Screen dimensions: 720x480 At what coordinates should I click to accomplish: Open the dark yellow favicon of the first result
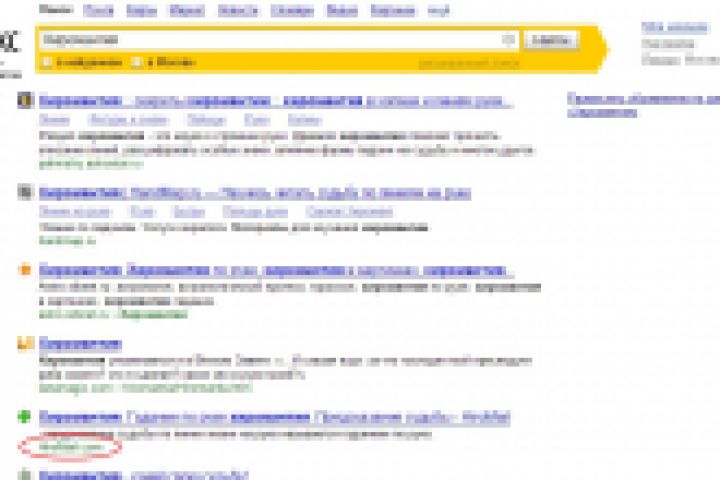pos(26,100)
